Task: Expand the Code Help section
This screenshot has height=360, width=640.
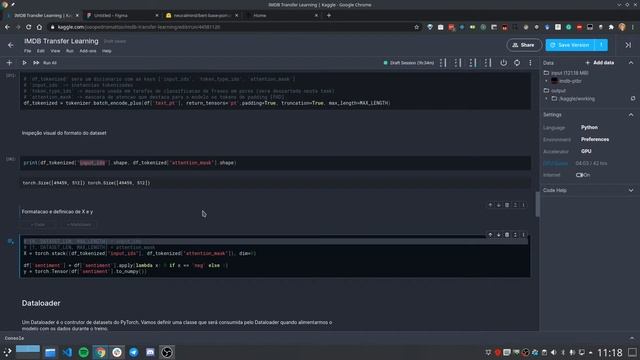Action: click(x=631, y=190)
